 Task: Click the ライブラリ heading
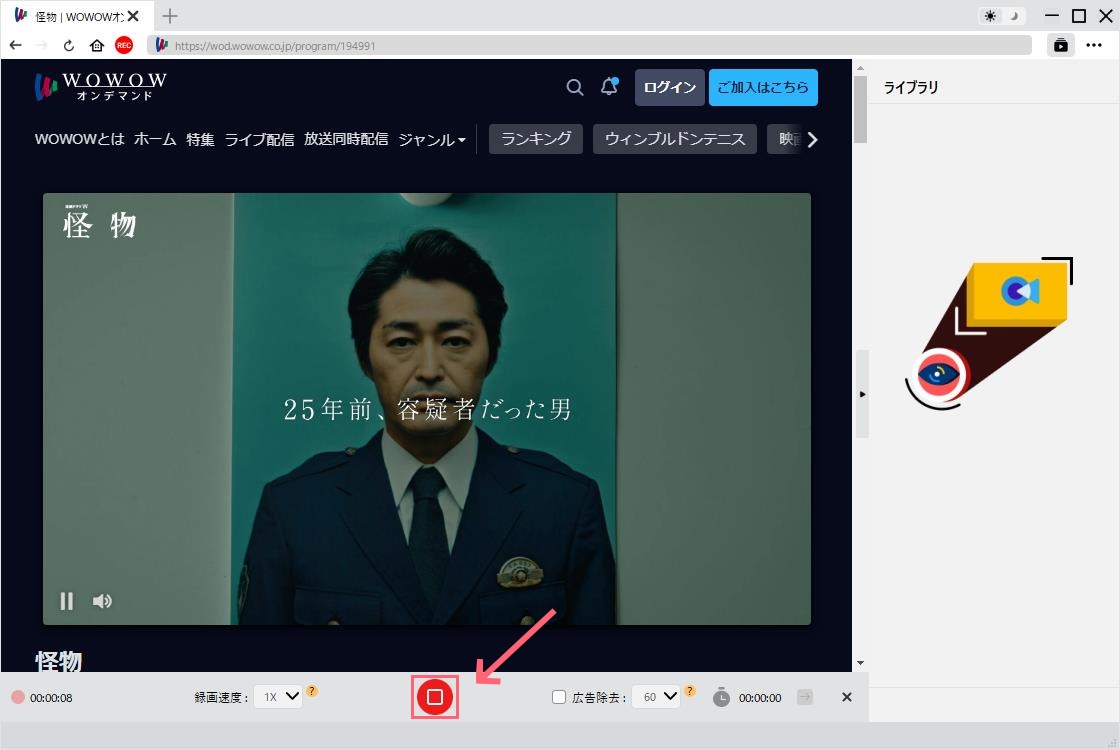pyautogui.click(x=911, y=87)
